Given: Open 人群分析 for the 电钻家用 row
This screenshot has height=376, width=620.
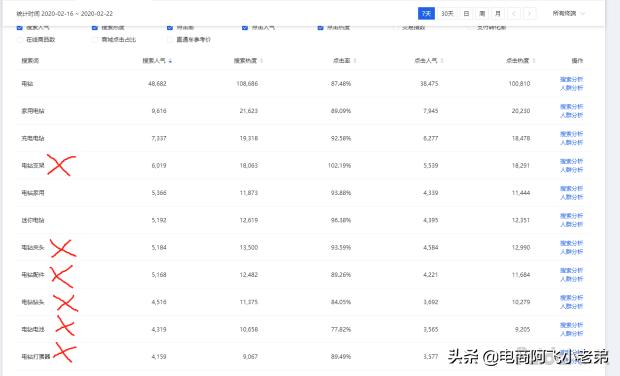Looking at the screenshot, I should click(x=571, y=197).
